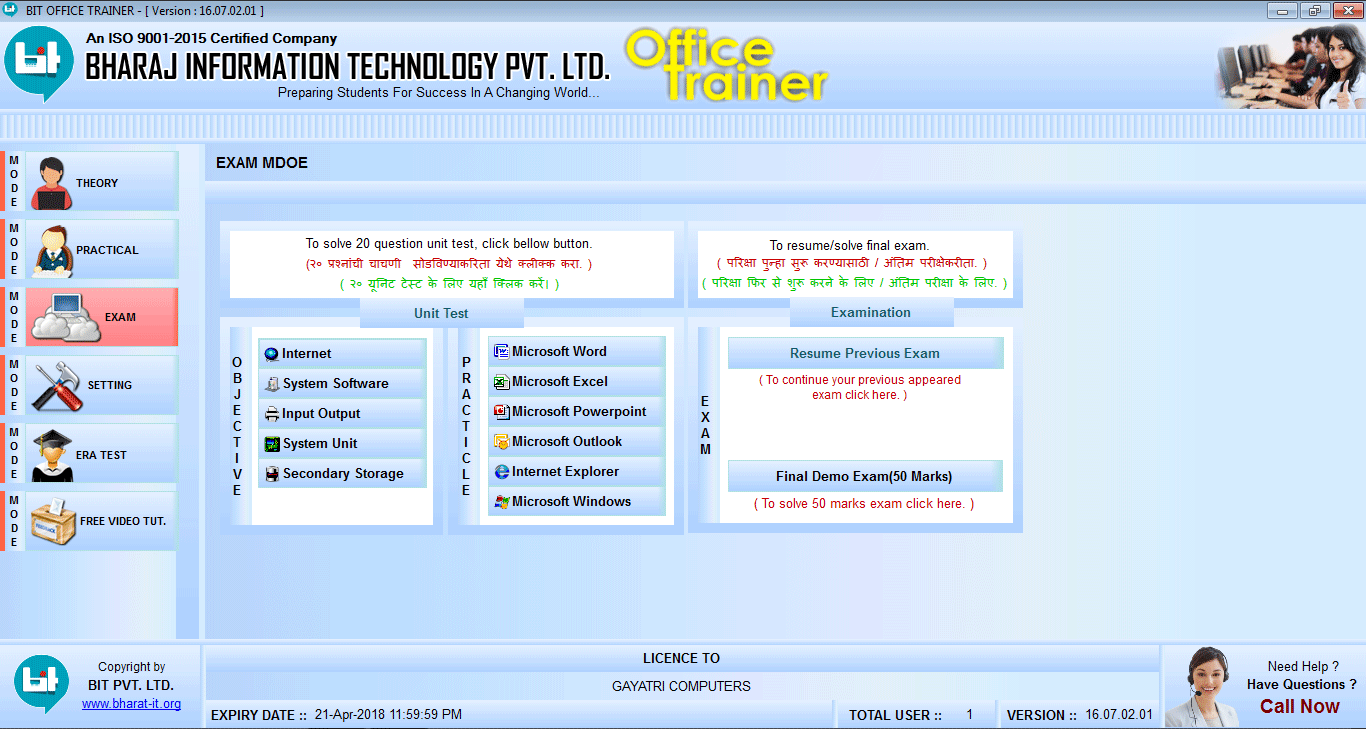
Task: Click the System Unit monitor icon
Action: (x=271, y=444)
